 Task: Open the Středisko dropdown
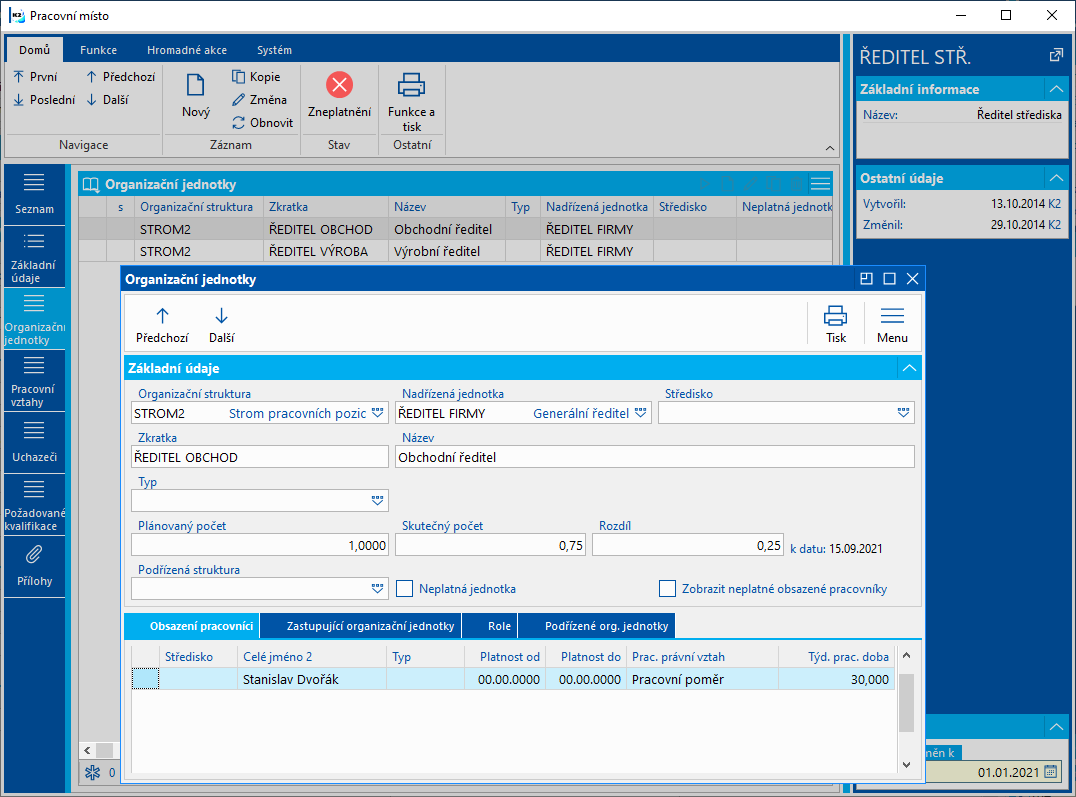pyautogui.click(x=903, y=412)
